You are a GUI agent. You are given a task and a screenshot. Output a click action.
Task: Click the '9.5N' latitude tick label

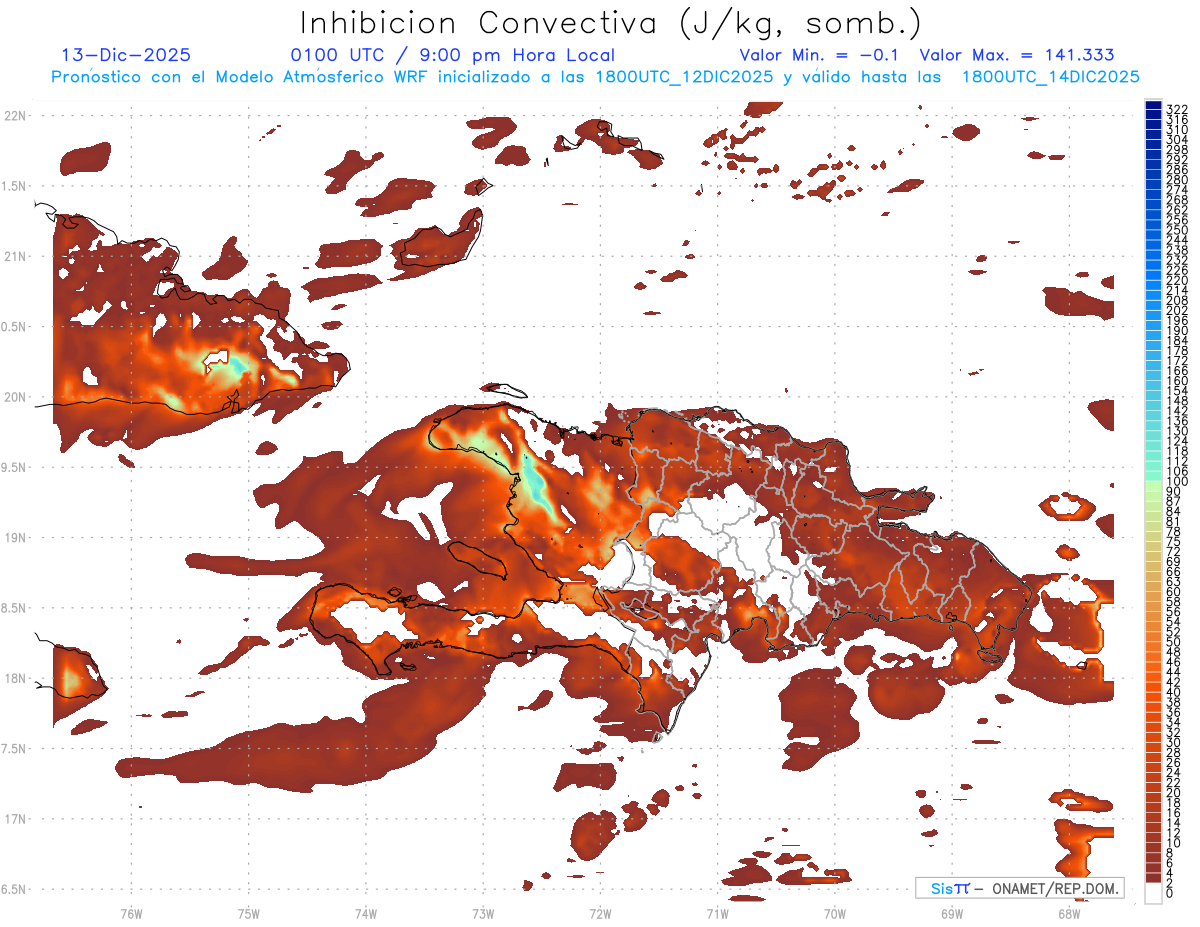[x=15, y=467]
